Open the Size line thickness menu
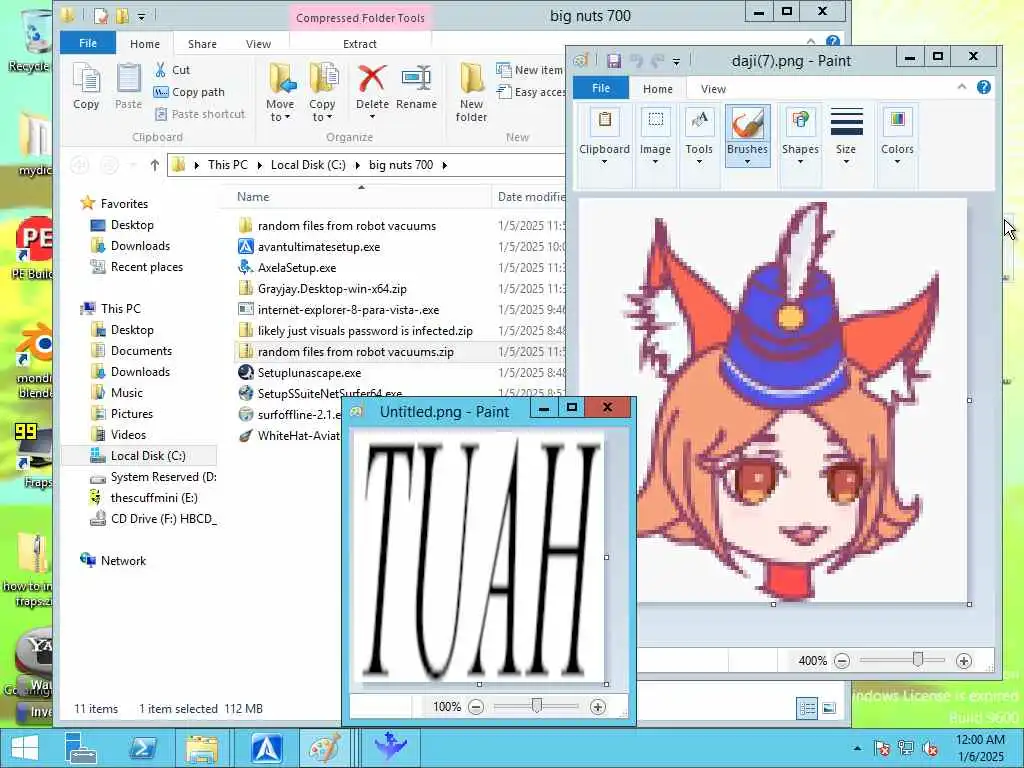 (x=846, y=136)
